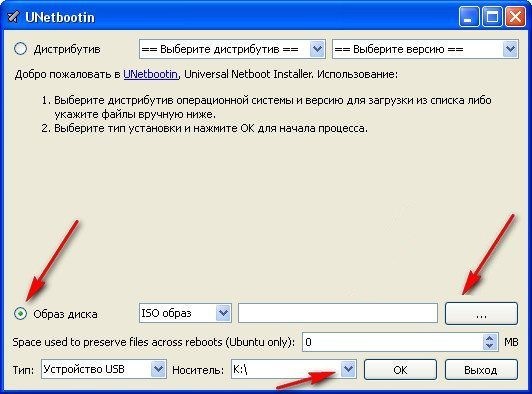Screen dimensions: 532x394
Task: Open the Выберите версию dropdown
Action: (425, 49)
